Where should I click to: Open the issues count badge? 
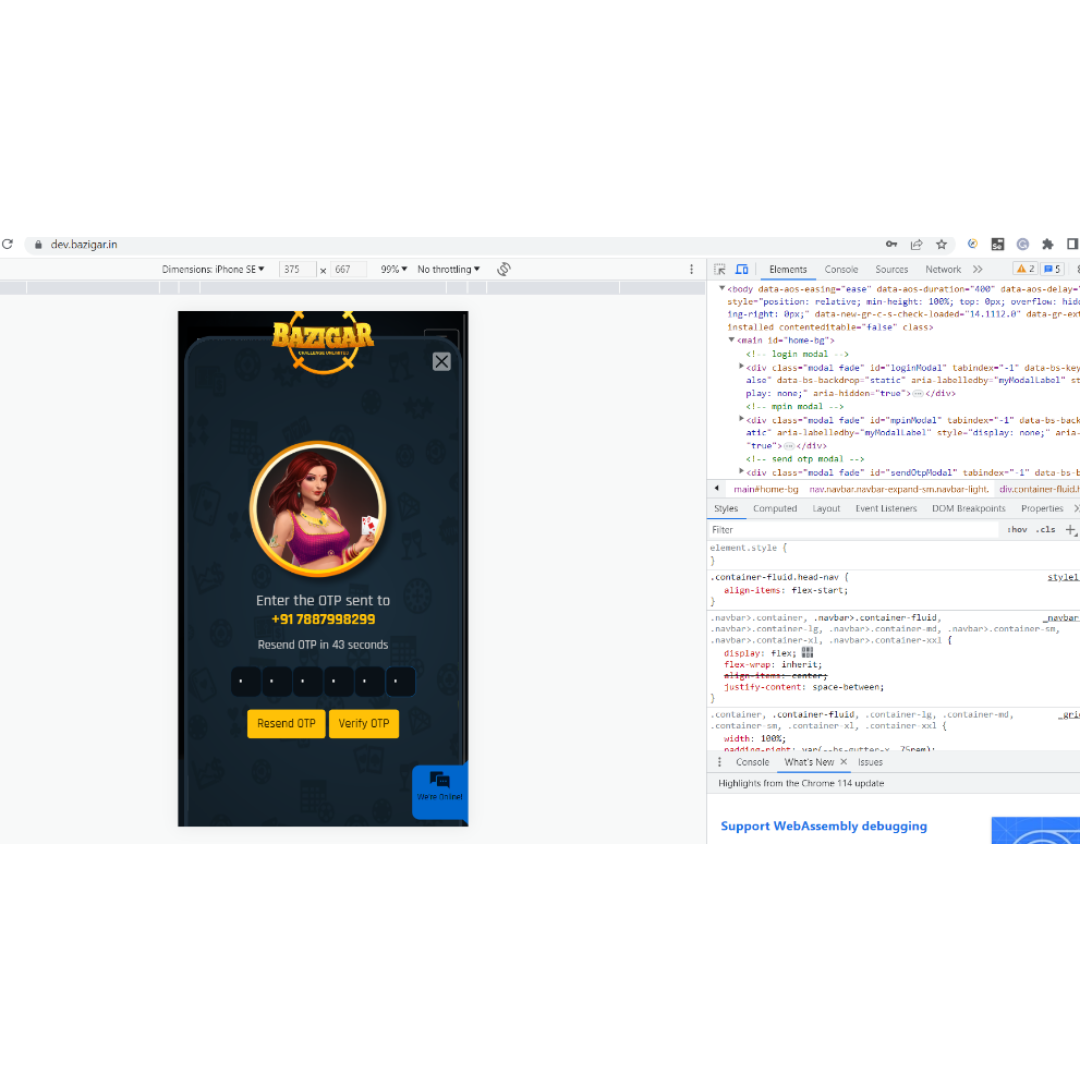click(x=1052, y=269)
